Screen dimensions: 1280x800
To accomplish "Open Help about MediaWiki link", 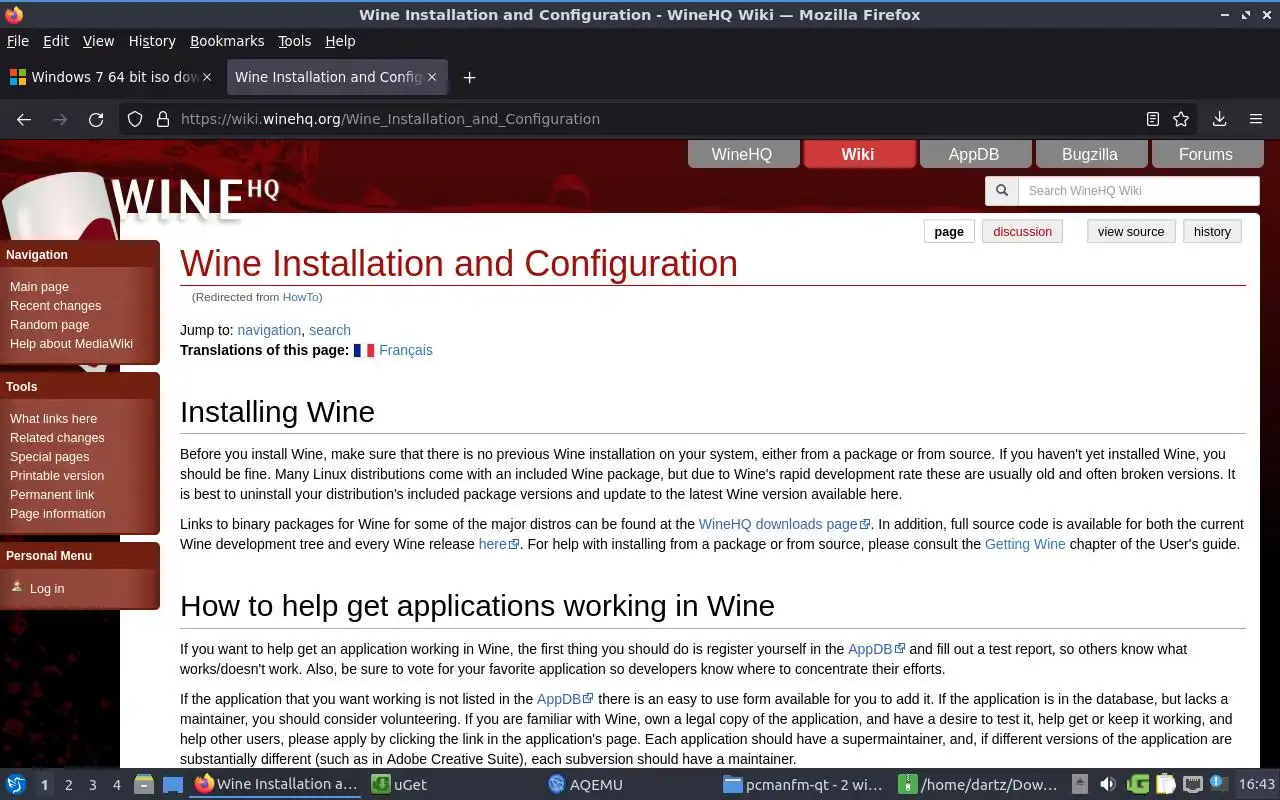I will click(71, 344).
